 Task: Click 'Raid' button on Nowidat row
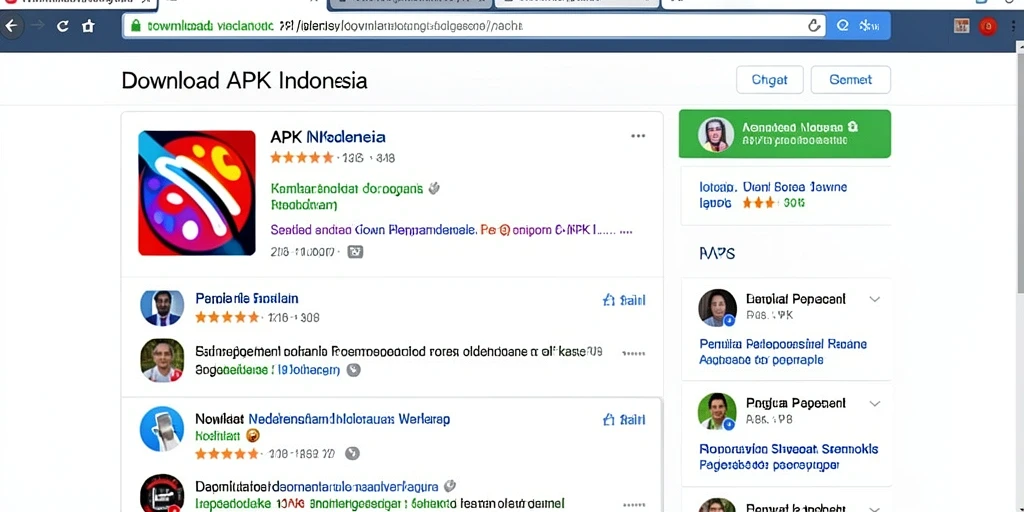coord(624,419)
